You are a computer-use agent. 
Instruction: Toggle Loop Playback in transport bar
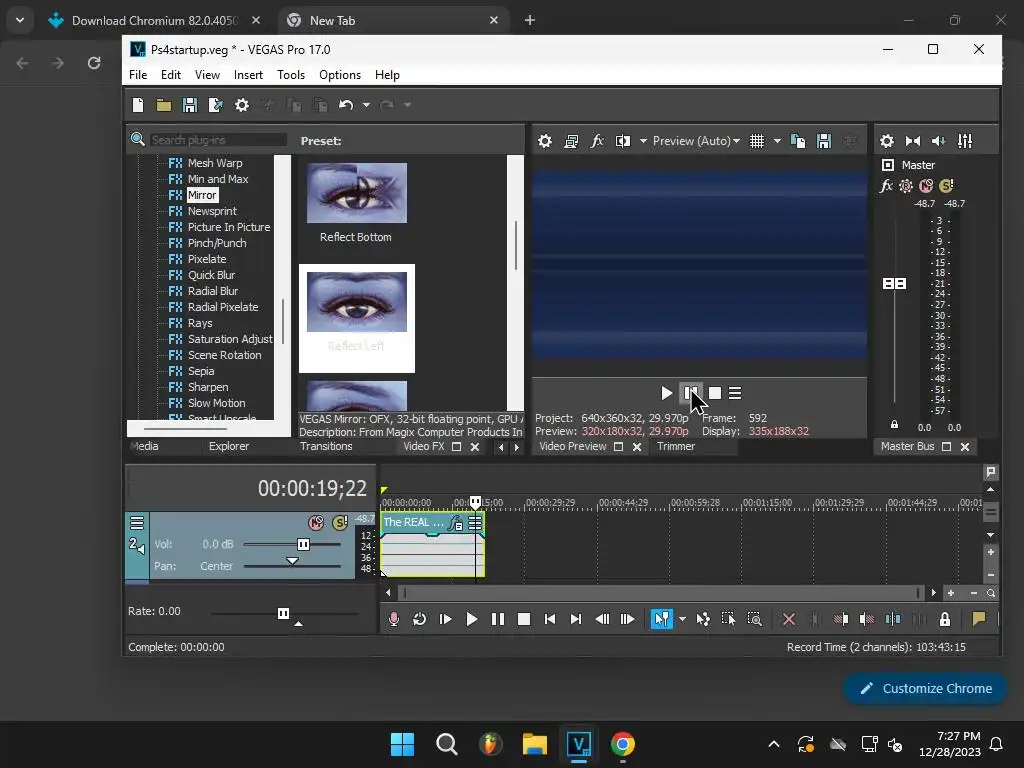(x=419, y=619)
